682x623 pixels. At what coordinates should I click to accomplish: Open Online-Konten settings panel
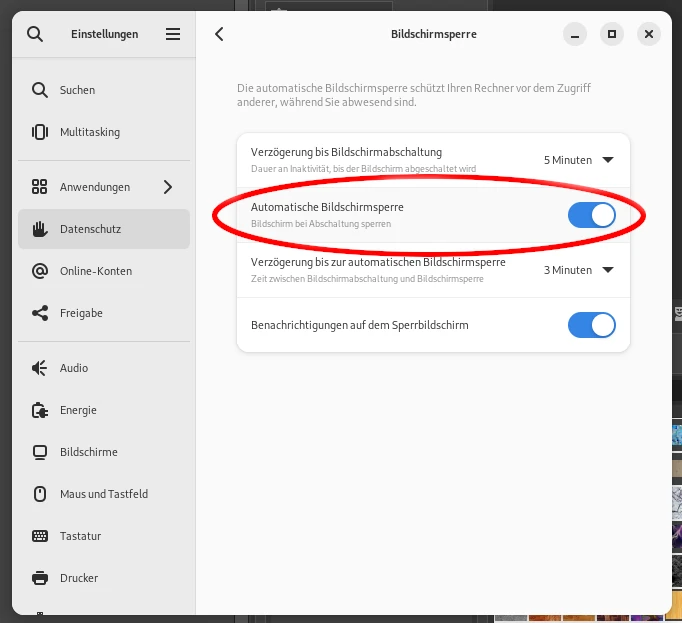[104, 271]
